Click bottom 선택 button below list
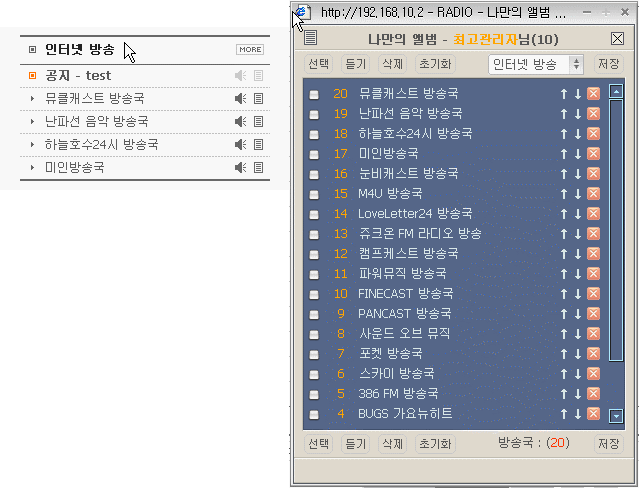The height and width of the screenshot is (488, 639). pyautogui.click(x=318, y=444)
